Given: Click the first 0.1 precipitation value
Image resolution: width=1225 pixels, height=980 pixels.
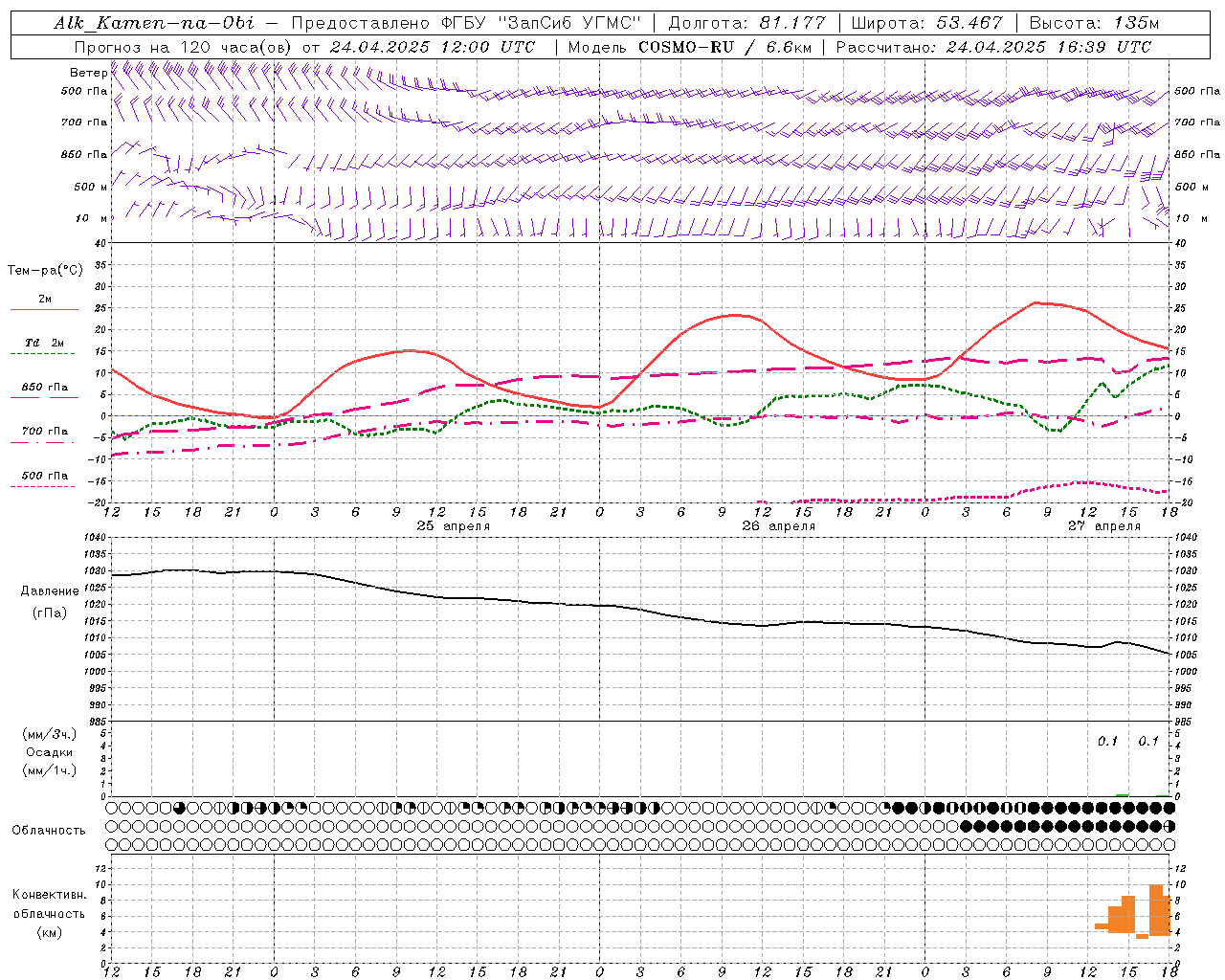Looking at the screenshot, I should coord(1107,741).
